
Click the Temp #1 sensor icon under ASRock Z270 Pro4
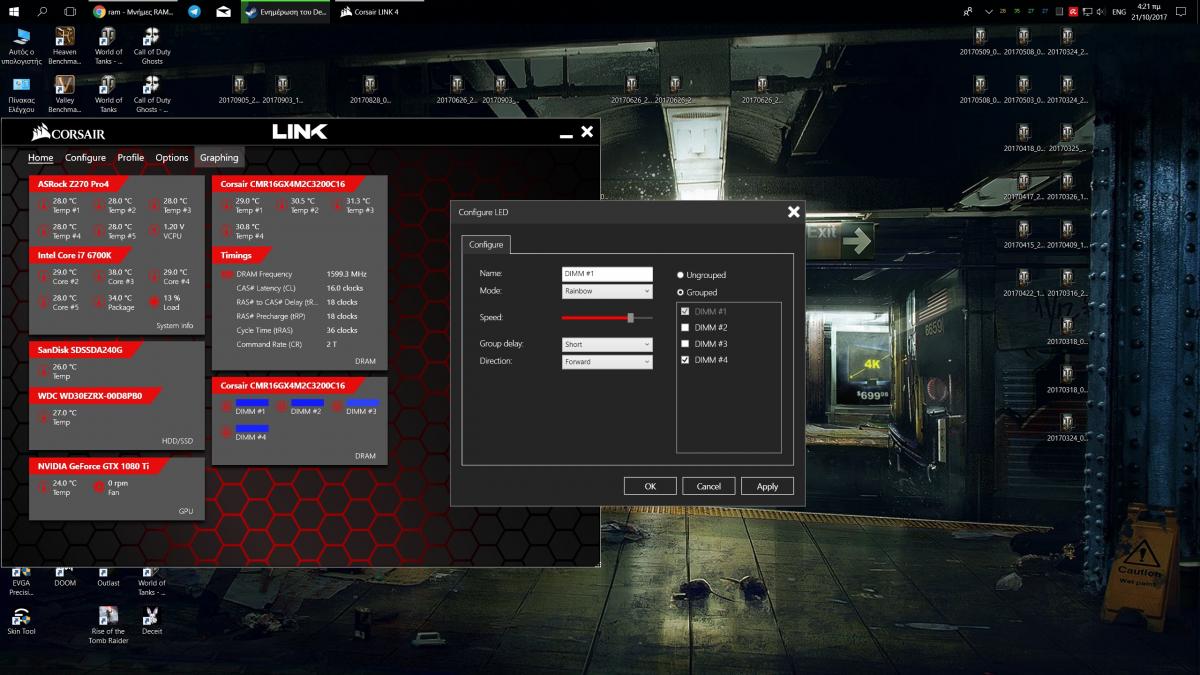[42, 205]
